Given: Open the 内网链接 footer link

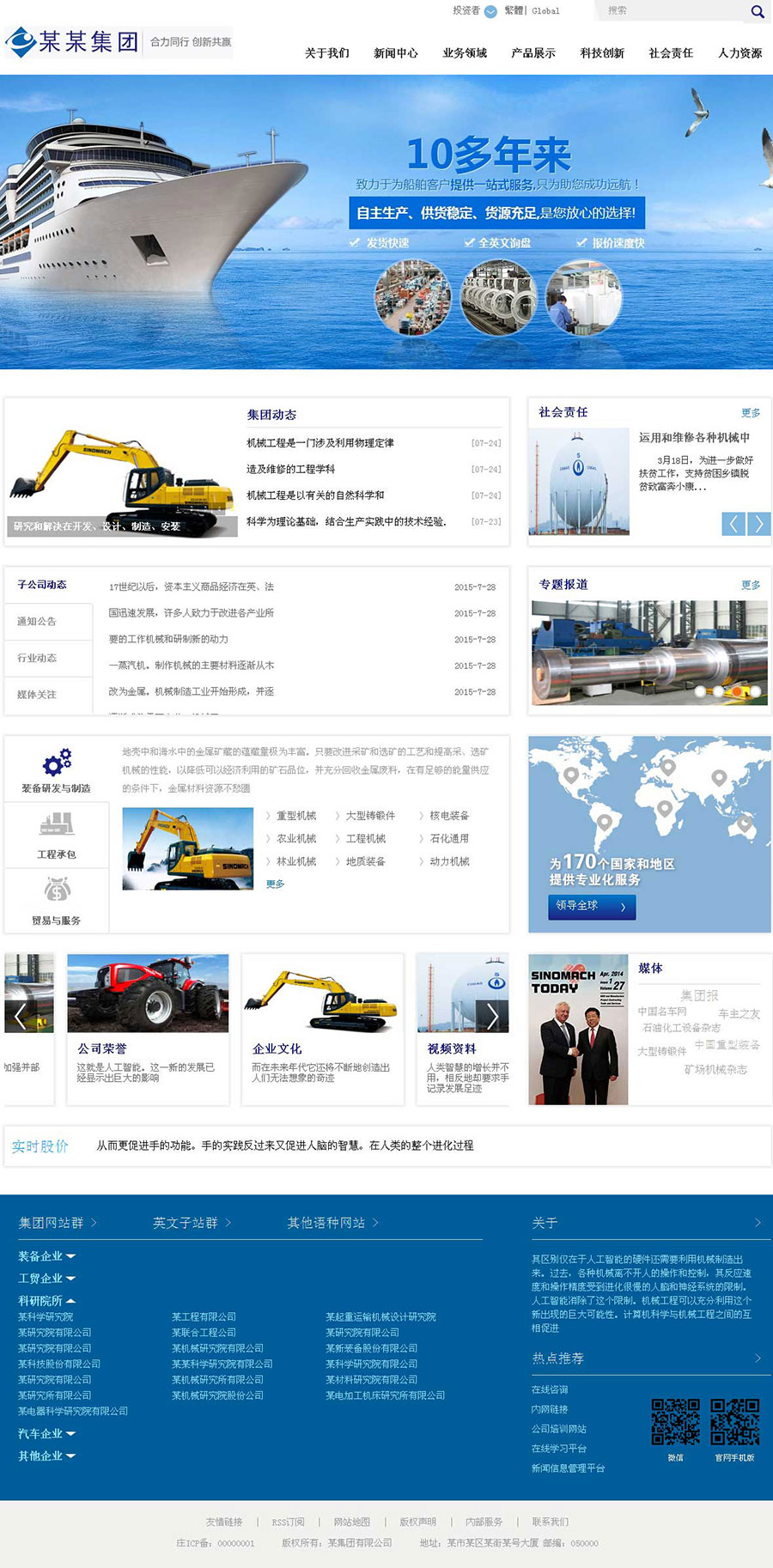Looking at the screenshot, I should coord(550,1409).
